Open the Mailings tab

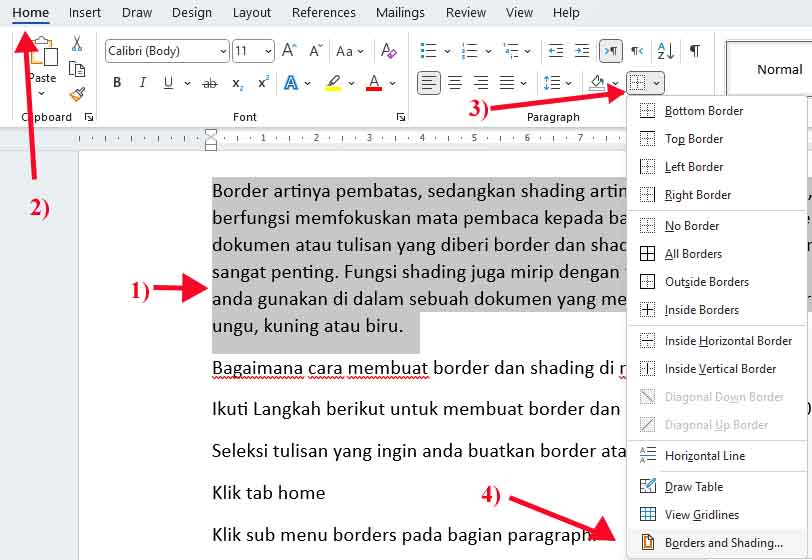(x=400, y=12)
